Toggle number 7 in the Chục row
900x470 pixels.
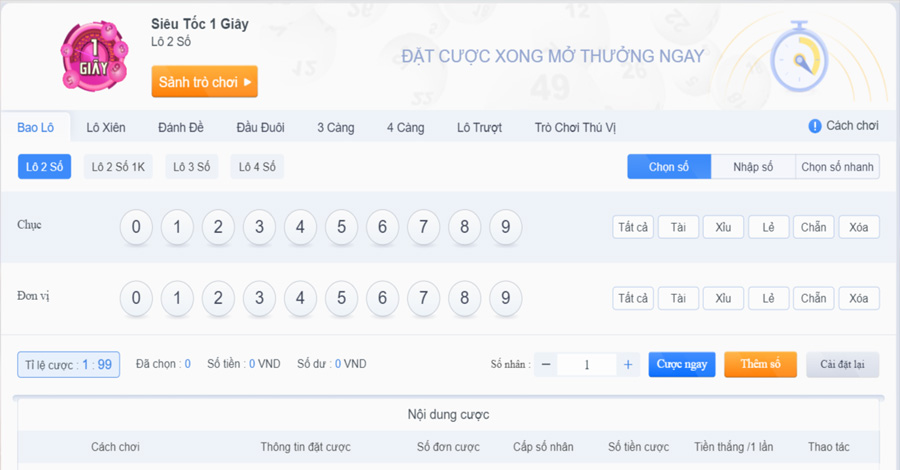pos(424,227)
